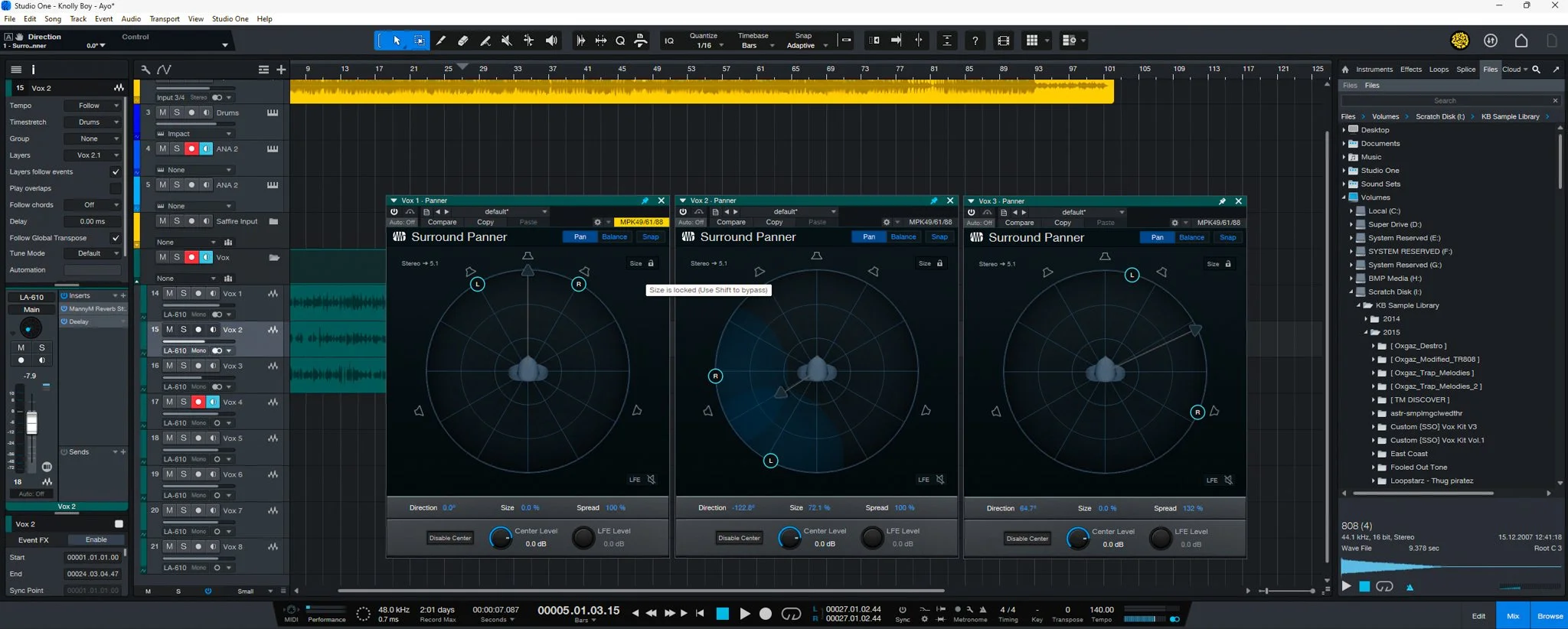Open Tune Mode Default dropdown
The height and width of the screenshot is (629, 1568).
coord(92,253)
